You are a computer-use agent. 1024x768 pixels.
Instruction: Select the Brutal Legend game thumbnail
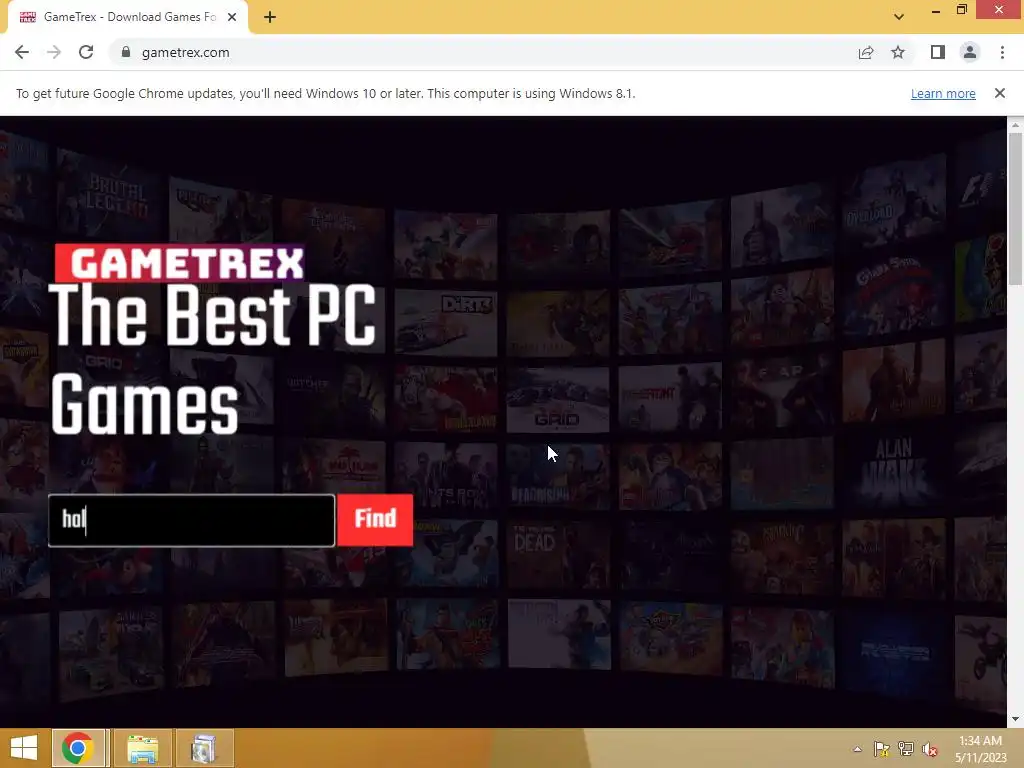click(110, 196)
